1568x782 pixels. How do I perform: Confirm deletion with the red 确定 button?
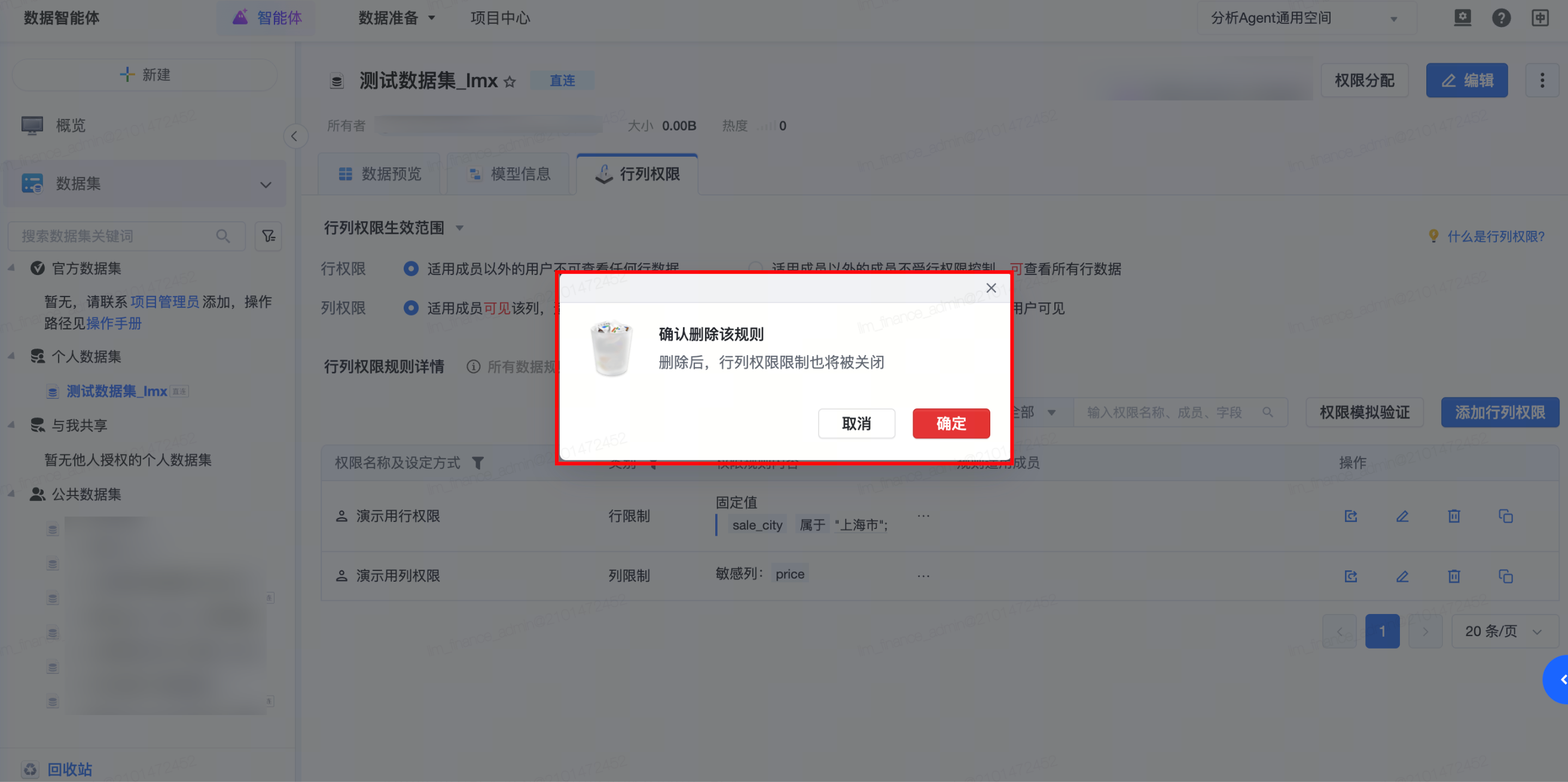pos(950,423)
